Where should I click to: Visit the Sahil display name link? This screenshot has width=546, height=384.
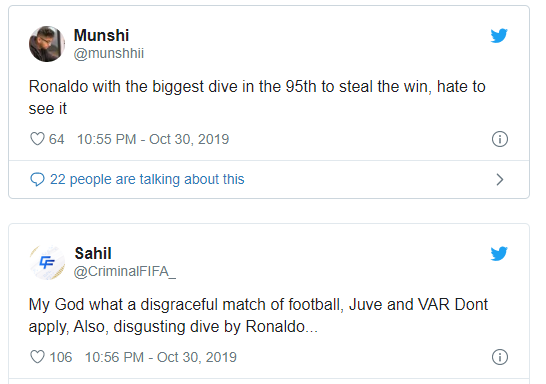pos(93,253)
